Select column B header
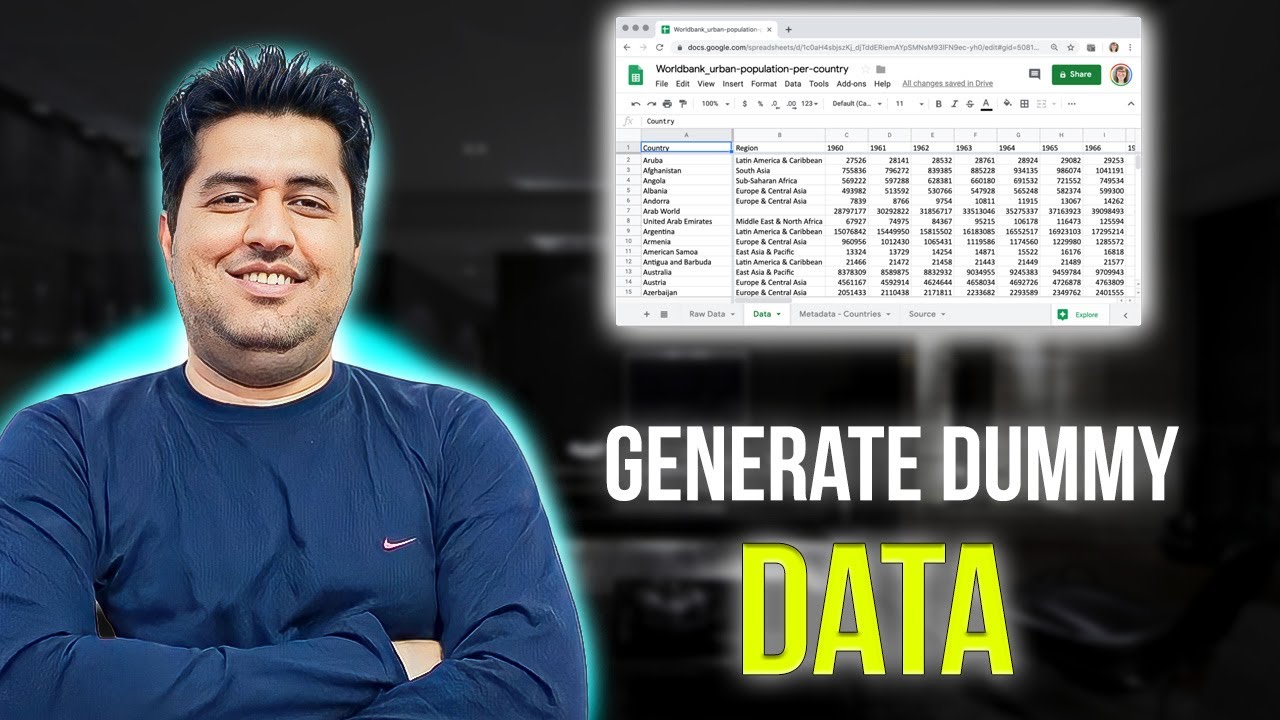This screenshot has width=1280, height=720. pos(779,135)
